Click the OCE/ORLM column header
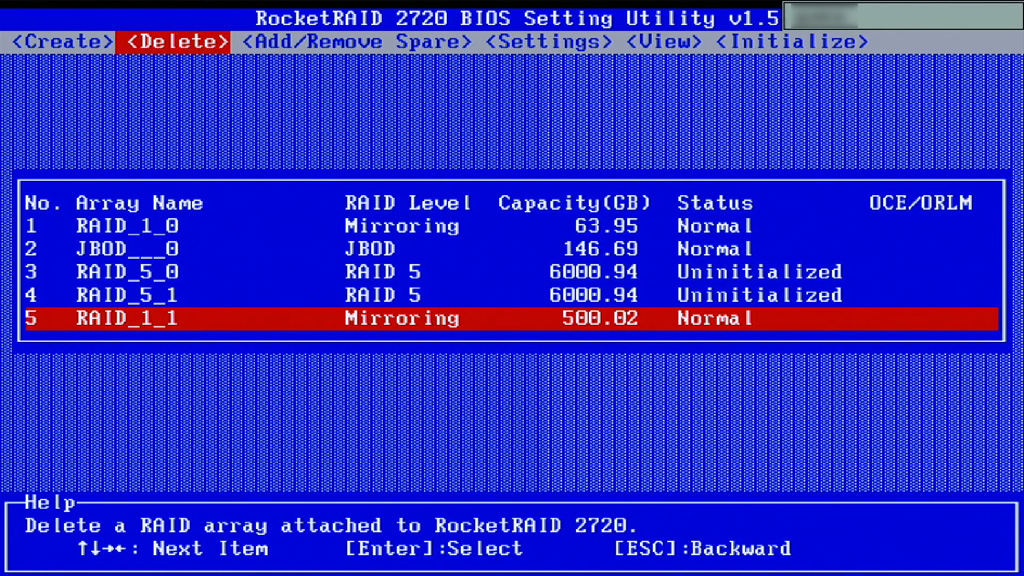This screenshot has width=1024, height=576. coord(921,203)
